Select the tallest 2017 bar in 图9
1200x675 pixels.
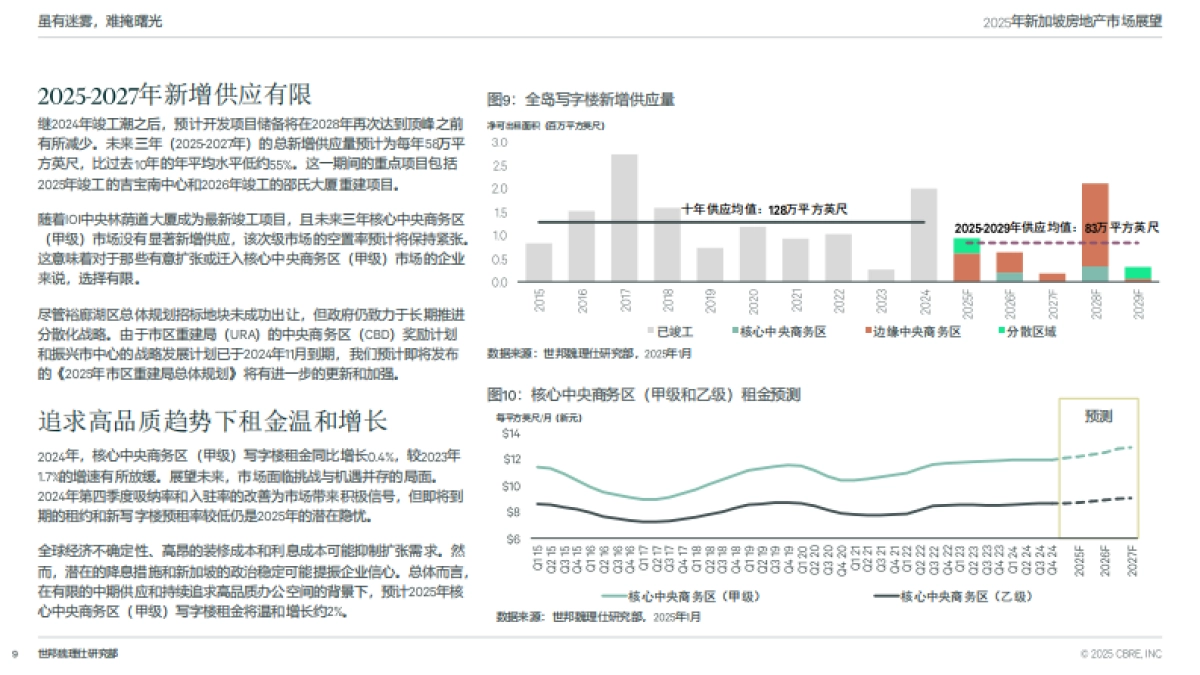click(x=625, y=215)
